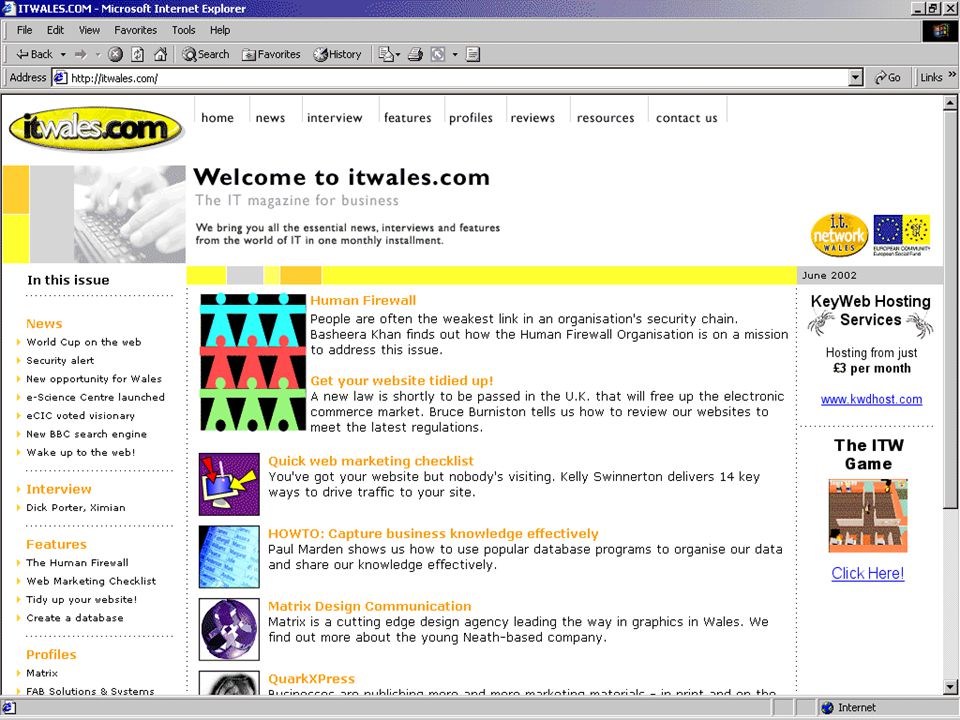Go to the browser Home icon
The width and height of the screenshot is (960, 720).
160,54
